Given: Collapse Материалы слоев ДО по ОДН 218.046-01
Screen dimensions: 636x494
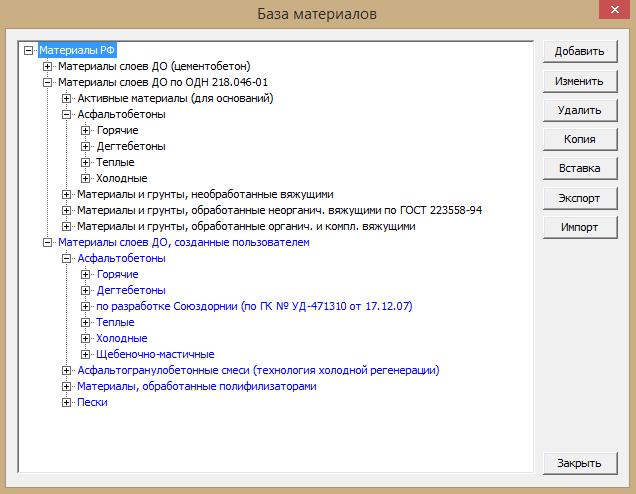Looking at the screenshot, I should 47,83.
